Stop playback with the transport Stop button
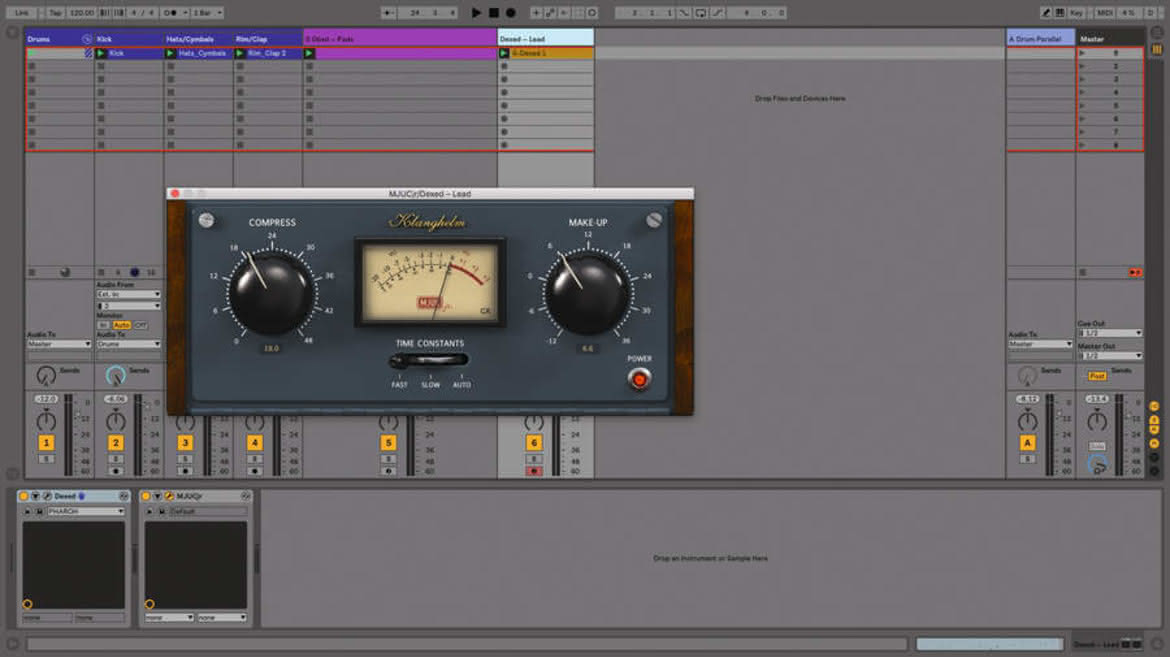 click(493, 13)
